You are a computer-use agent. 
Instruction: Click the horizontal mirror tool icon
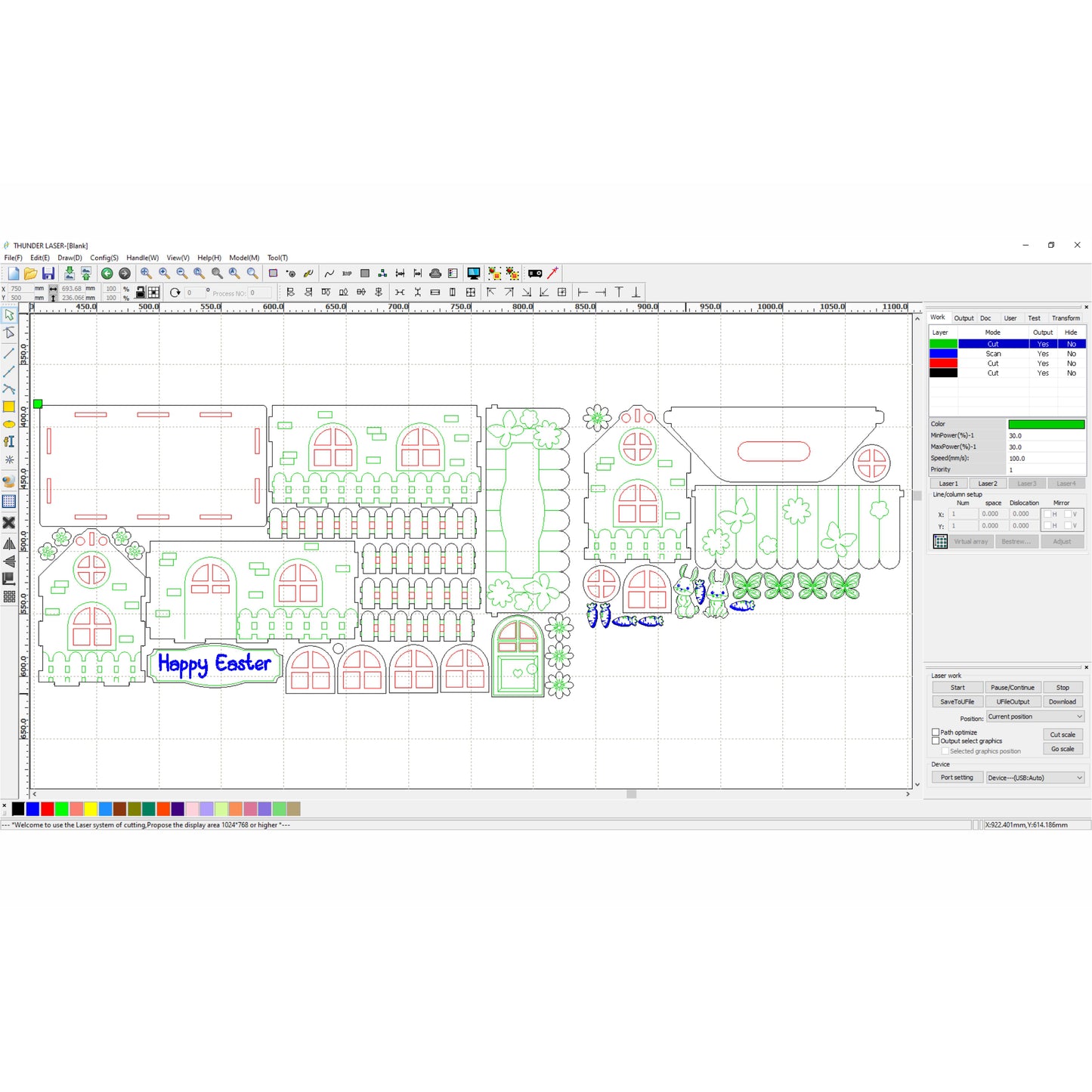tap(9, 543)
